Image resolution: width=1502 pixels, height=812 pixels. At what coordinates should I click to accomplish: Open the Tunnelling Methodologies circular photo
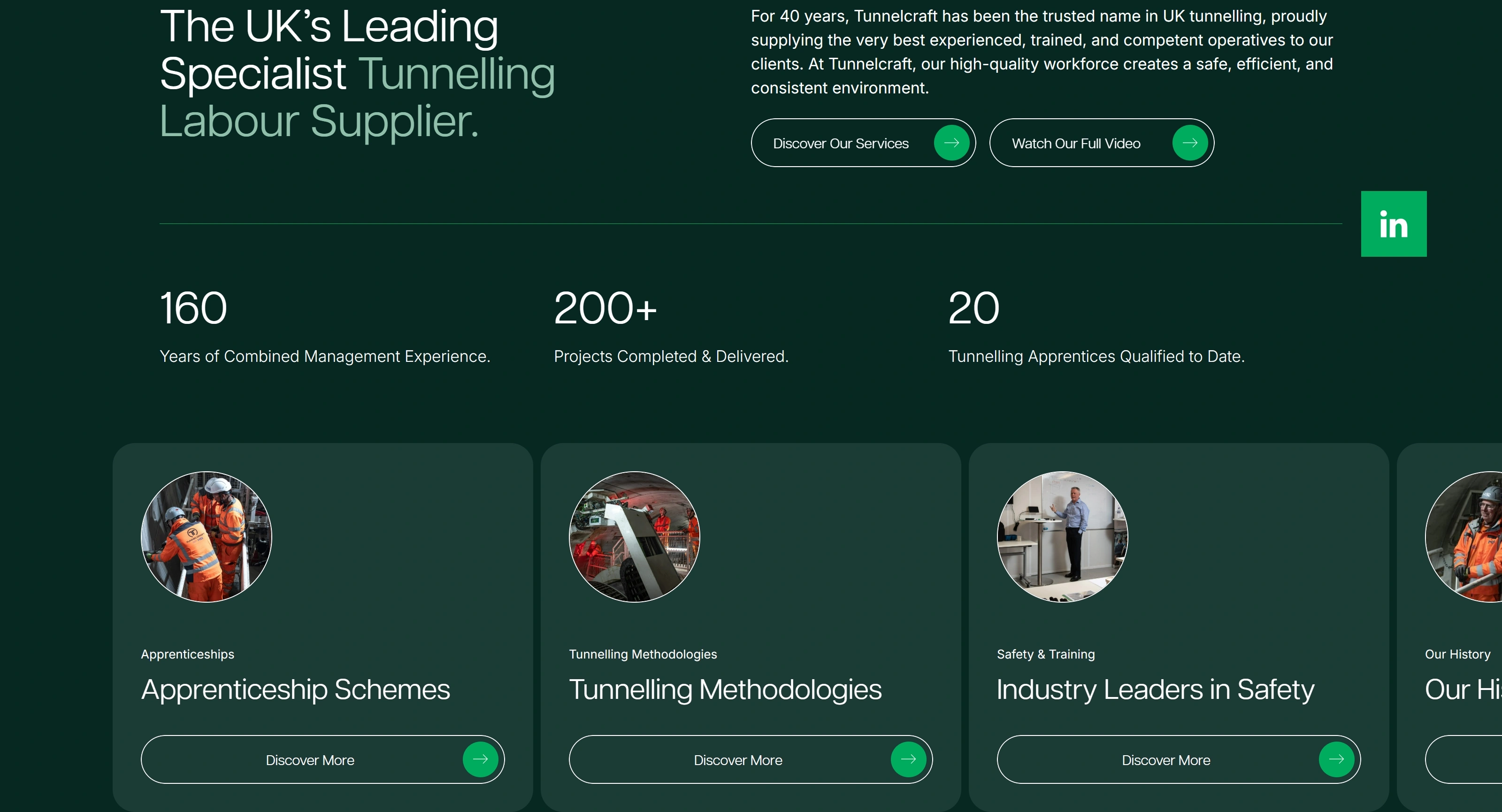pyautogui.click(x=635, y=536)
